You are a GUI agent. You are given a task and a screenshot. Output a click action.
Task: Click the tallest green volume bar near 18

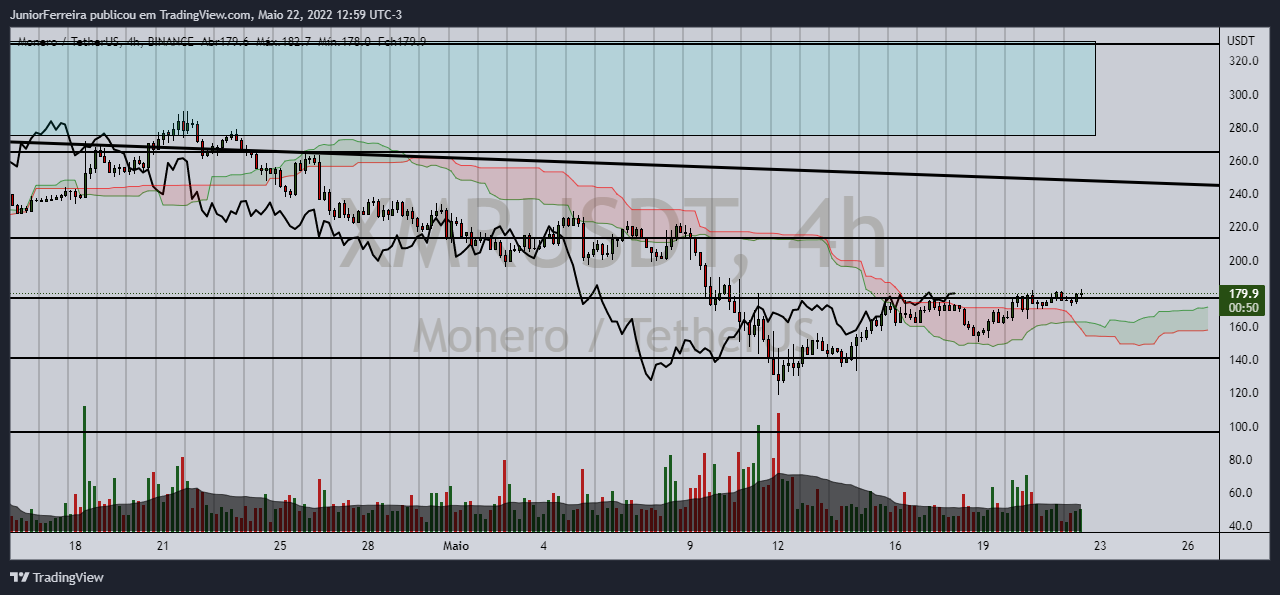[x=84, y=468]
